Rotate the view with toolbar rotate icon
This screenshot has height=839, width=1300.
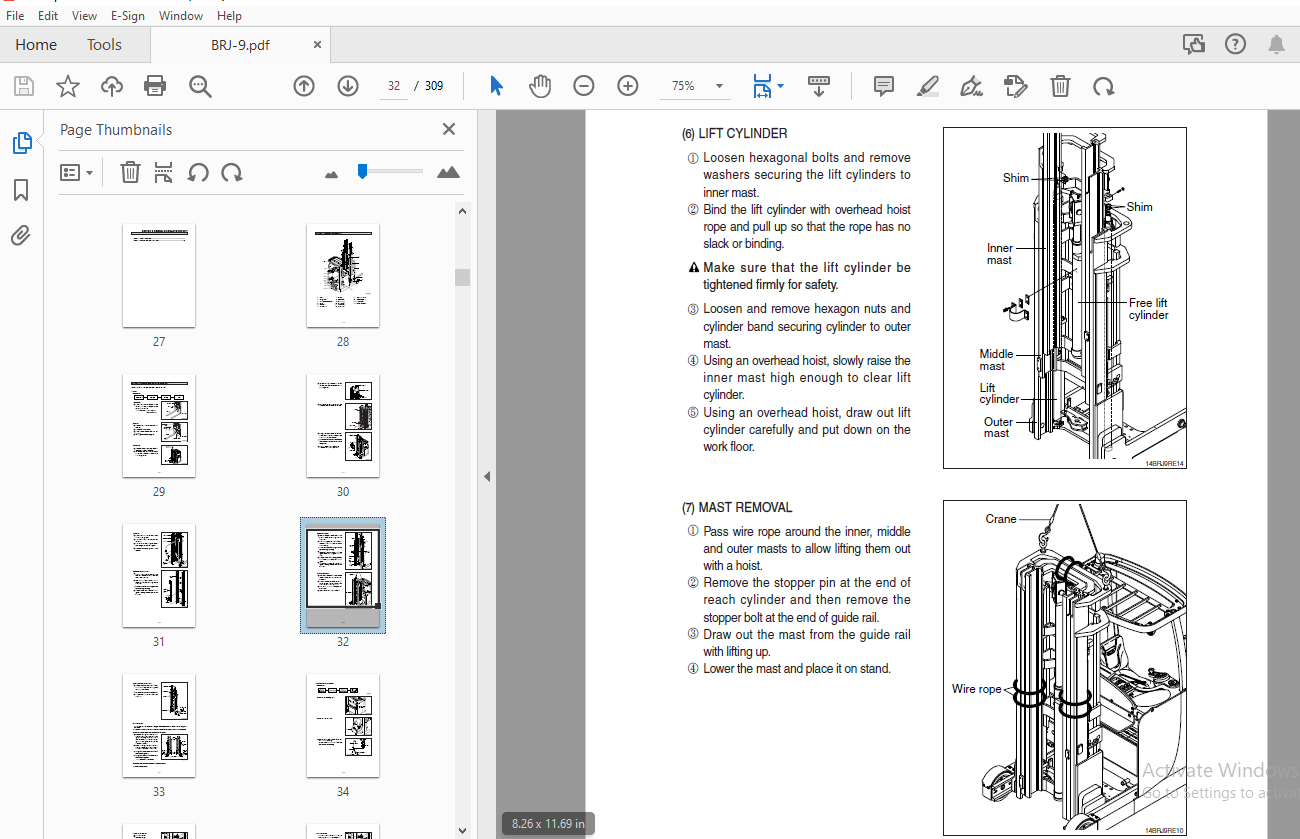pos(1104,86)
